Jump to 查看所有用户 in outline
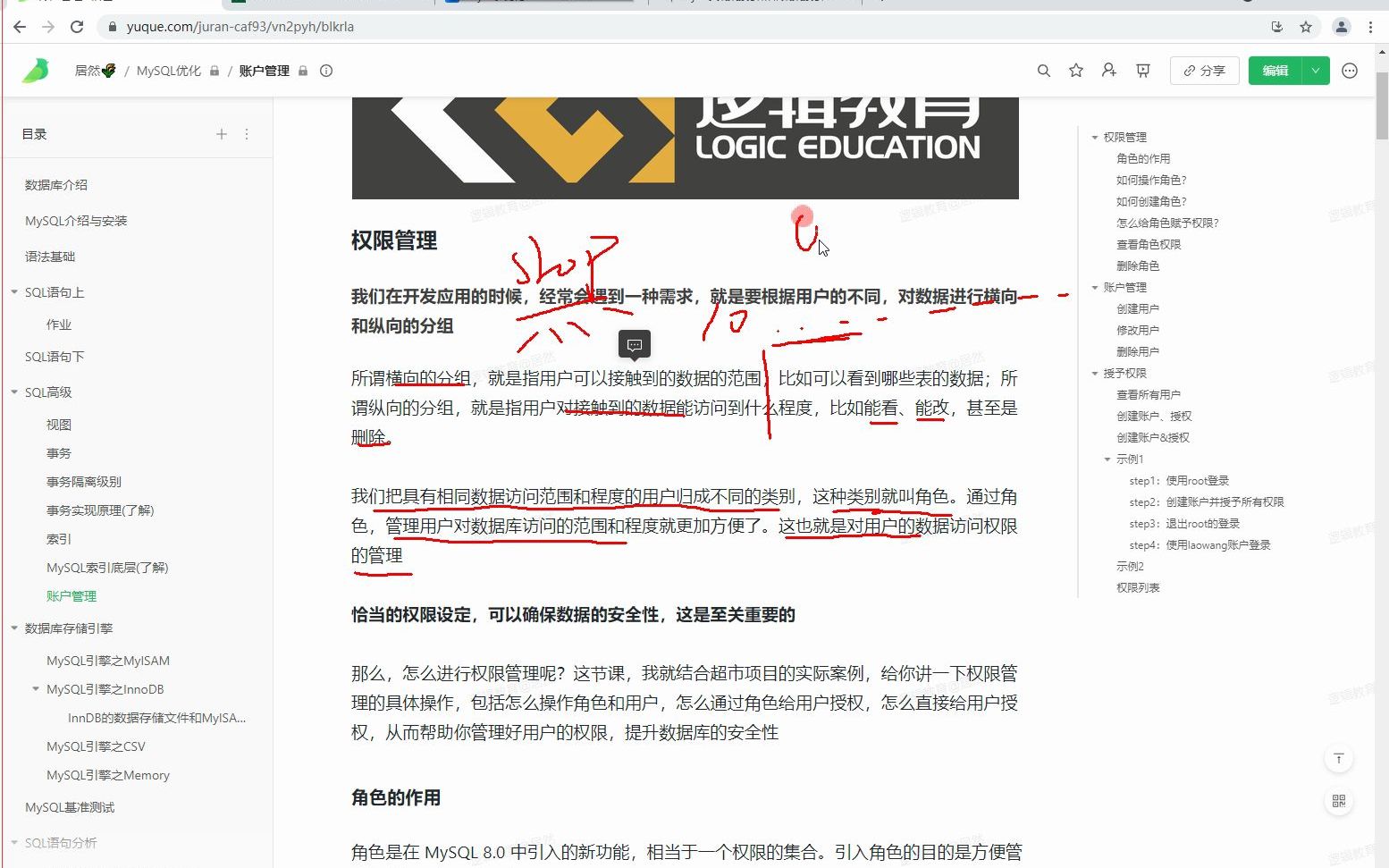 pos(1149,395)
